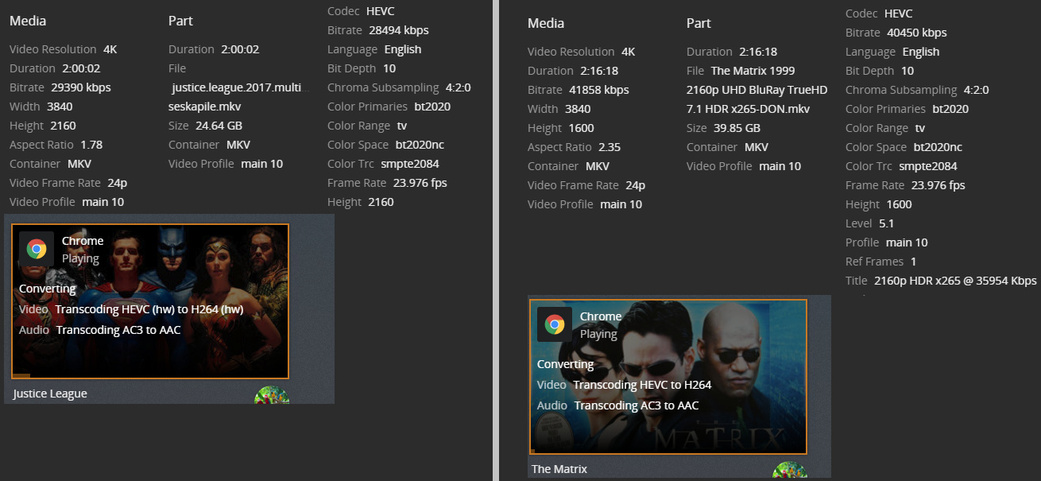The width and height of the screenshot is (1041, 481).
Task: Click 'Height 1600' under Matrix Media heading
Action: point(561,128)
